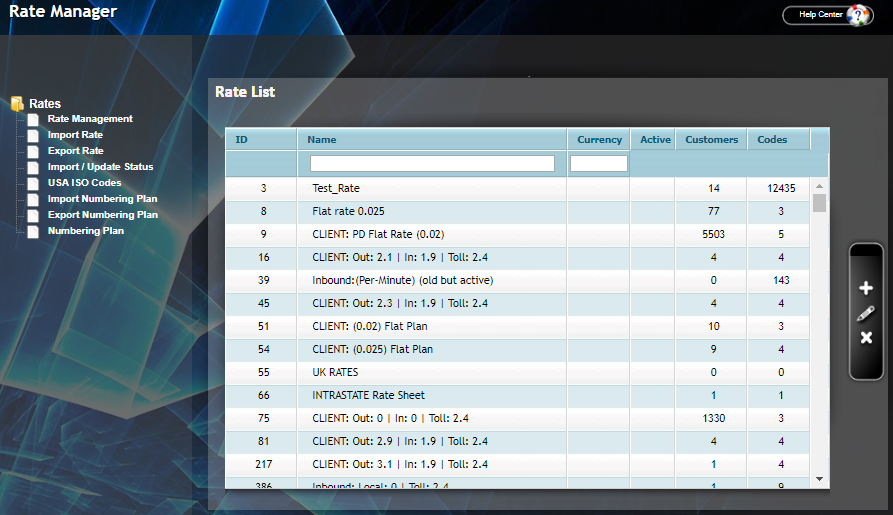Click page icon next to Import Numbering Plan

click(x=33, y=199)
